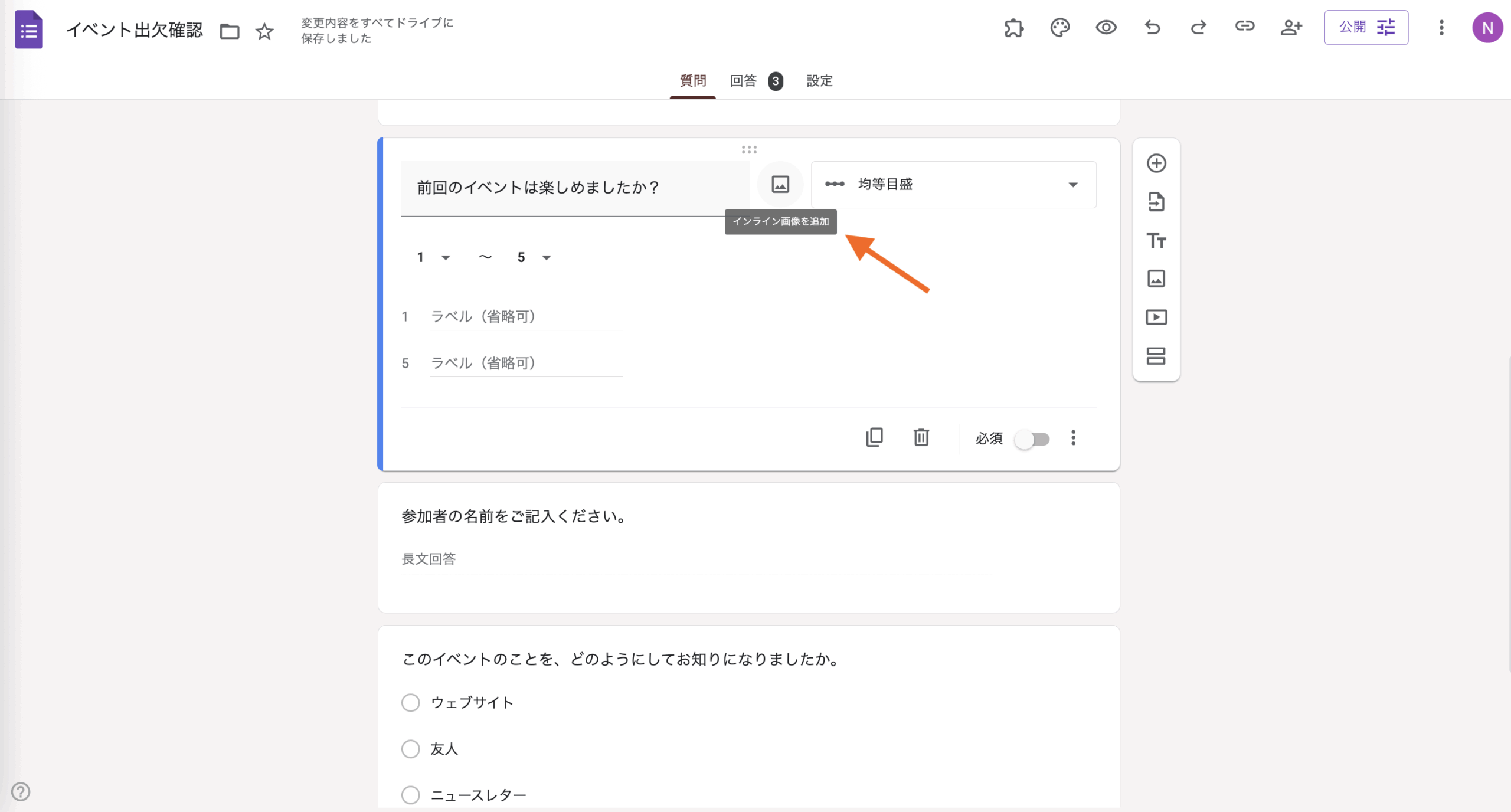Duplicate the scale question with the copy icon

pos(875,437)
